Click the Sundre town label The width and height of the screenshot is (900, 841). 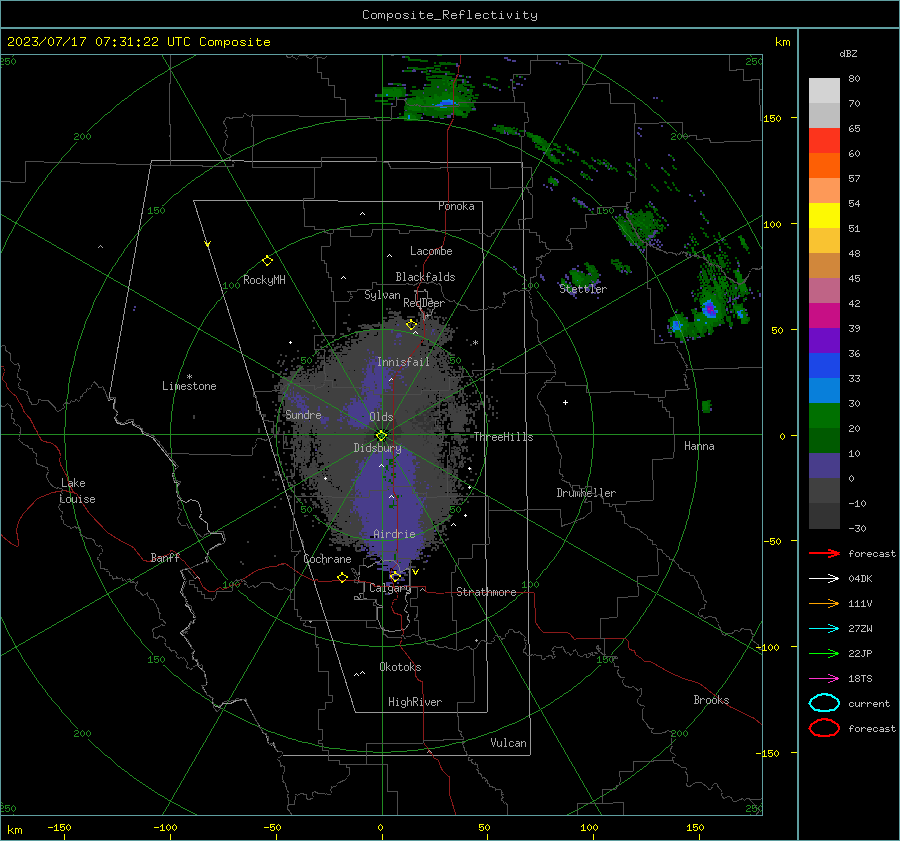(303, 415)
